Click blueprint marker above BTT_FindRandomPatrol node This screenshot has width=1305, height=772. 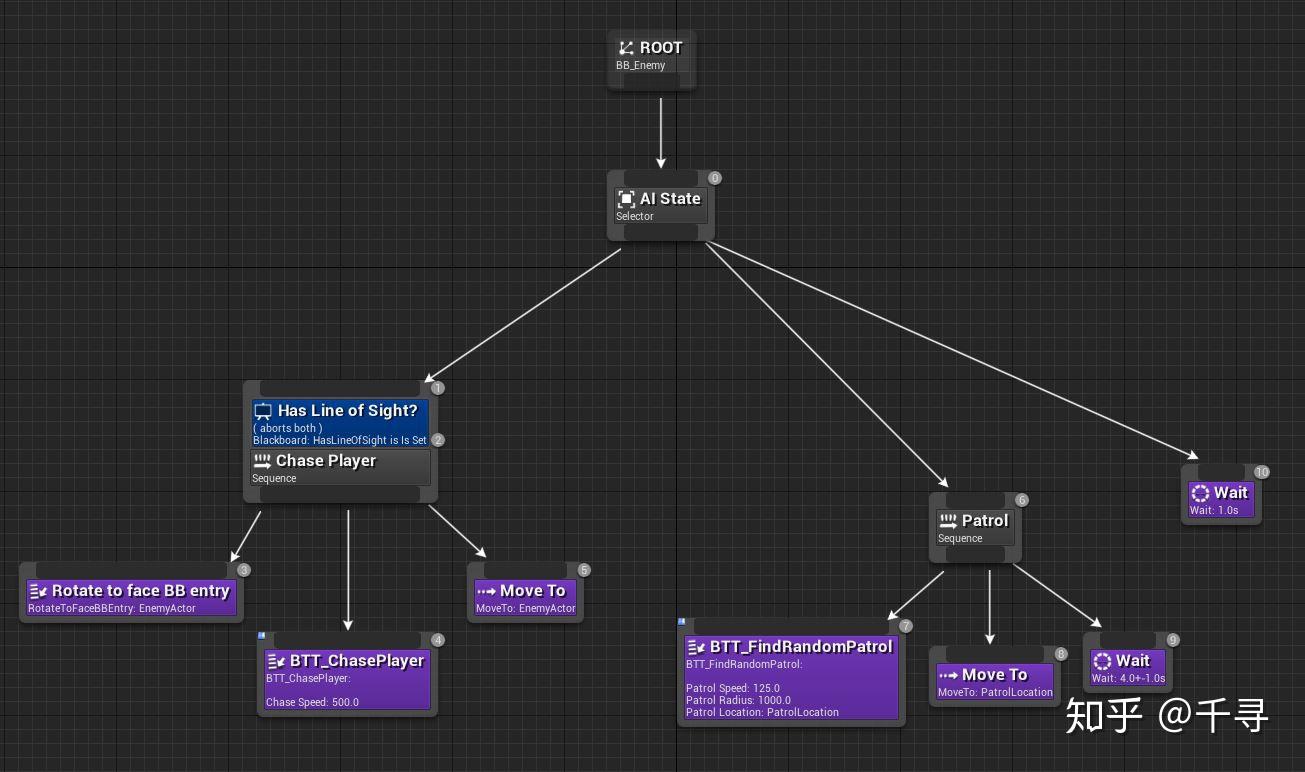[x=682, y=621]
